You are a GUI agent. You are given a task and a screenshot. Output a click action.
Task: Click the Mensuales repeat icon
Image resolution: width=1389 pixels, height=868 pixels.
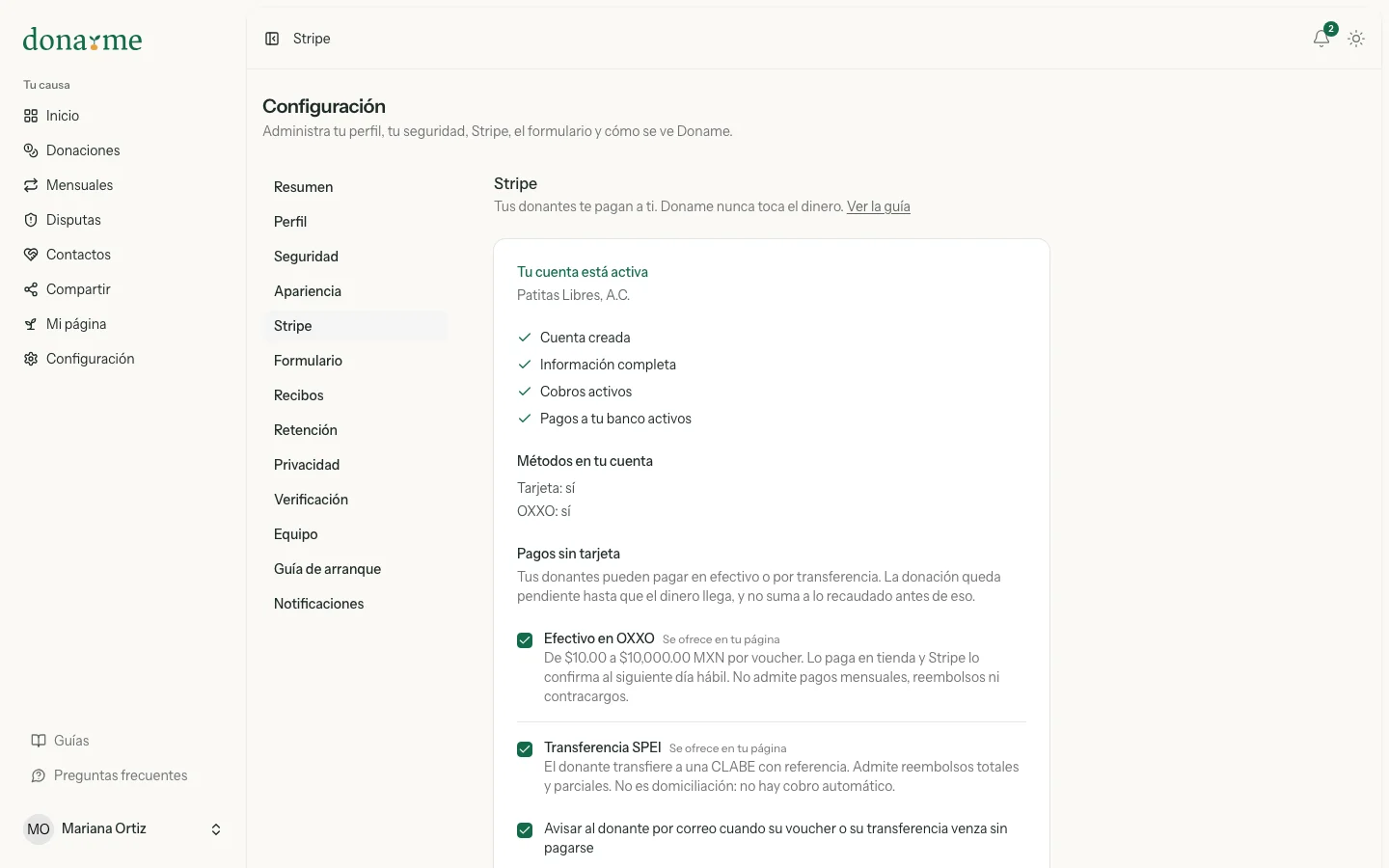click(31, 185)
